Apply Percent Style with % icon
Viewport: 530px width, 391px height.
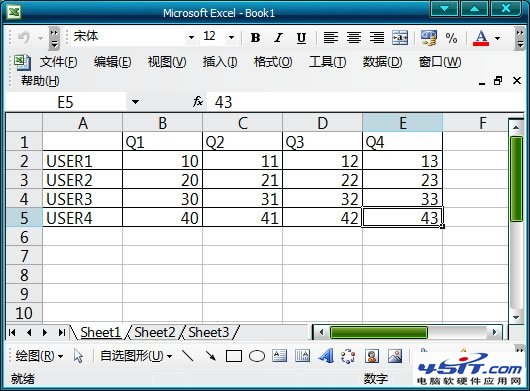pyautogui.click(x=451, y=38)
